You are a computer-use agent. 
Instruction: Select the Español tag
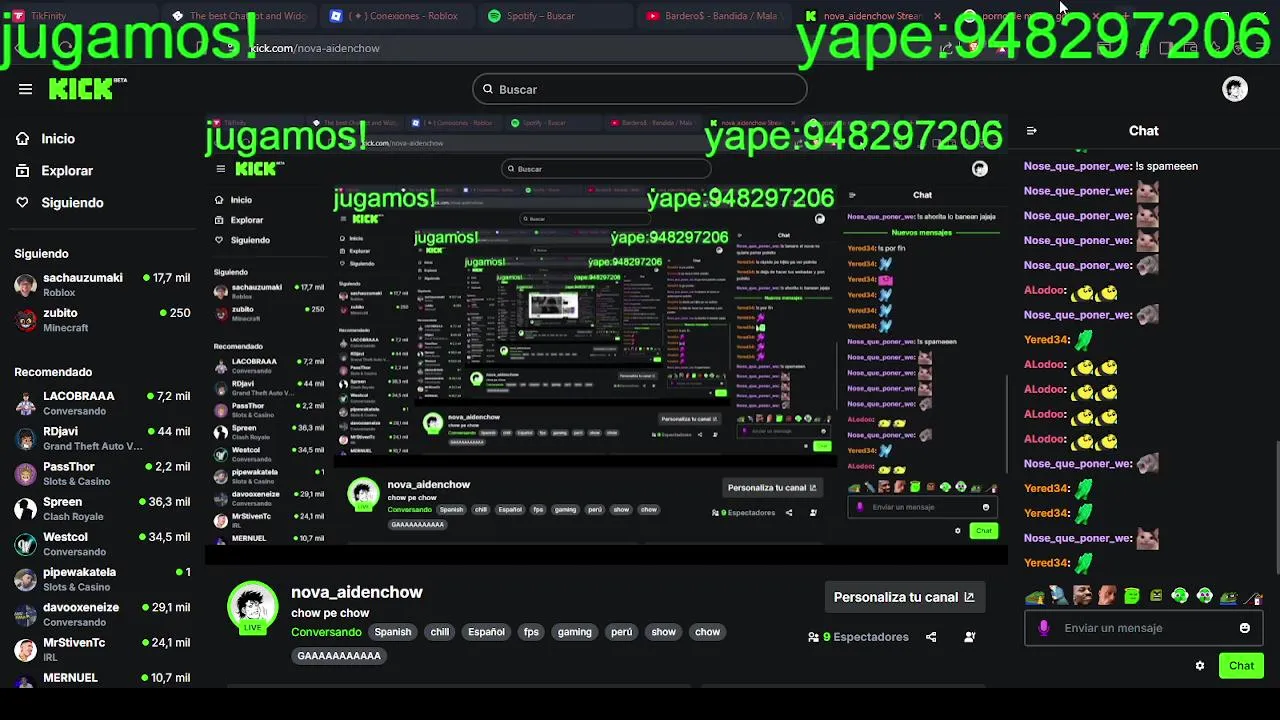[x=487, y=632]
